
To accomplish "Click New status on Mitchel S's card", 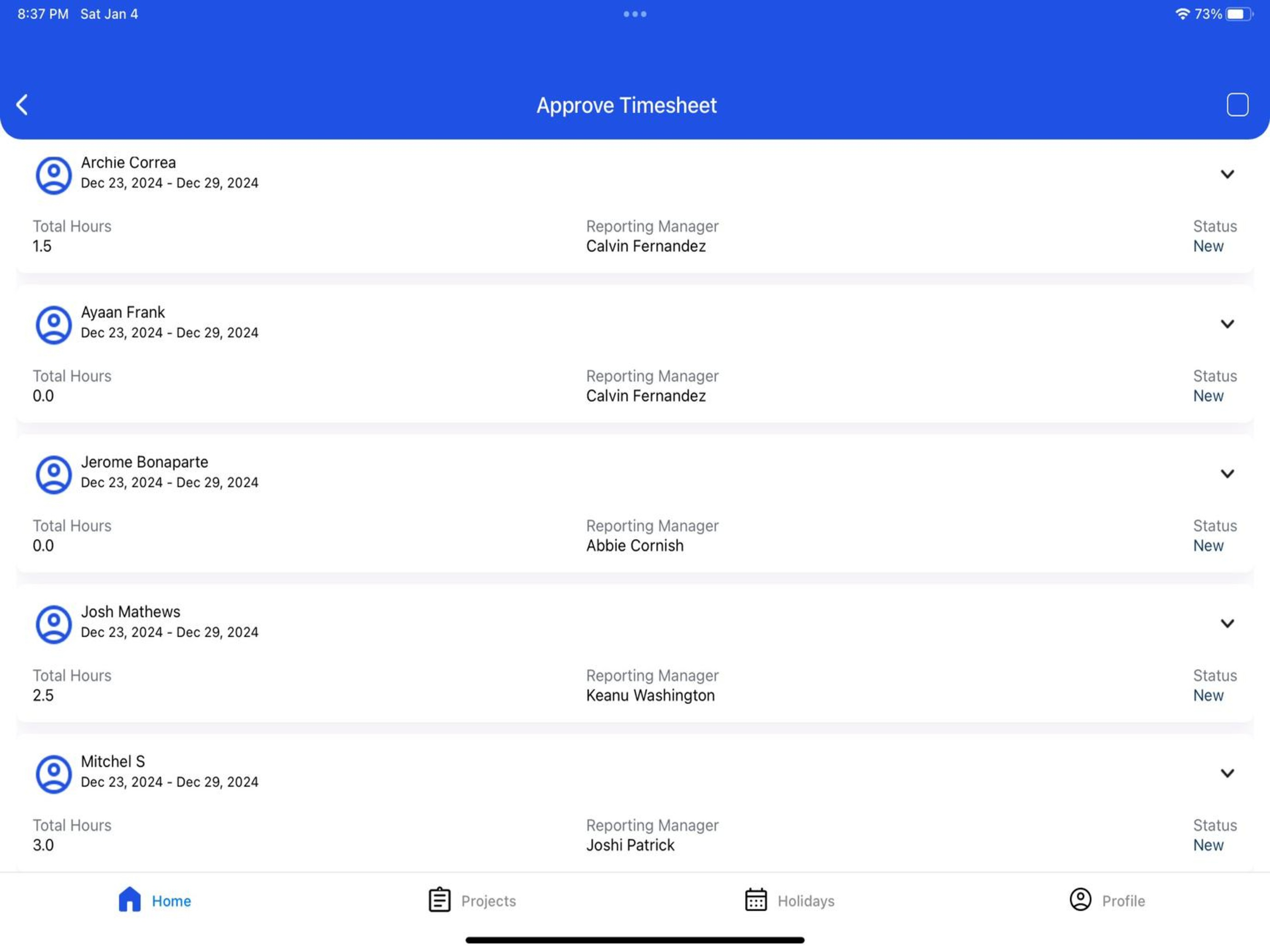I will [x=1208, y=845].
